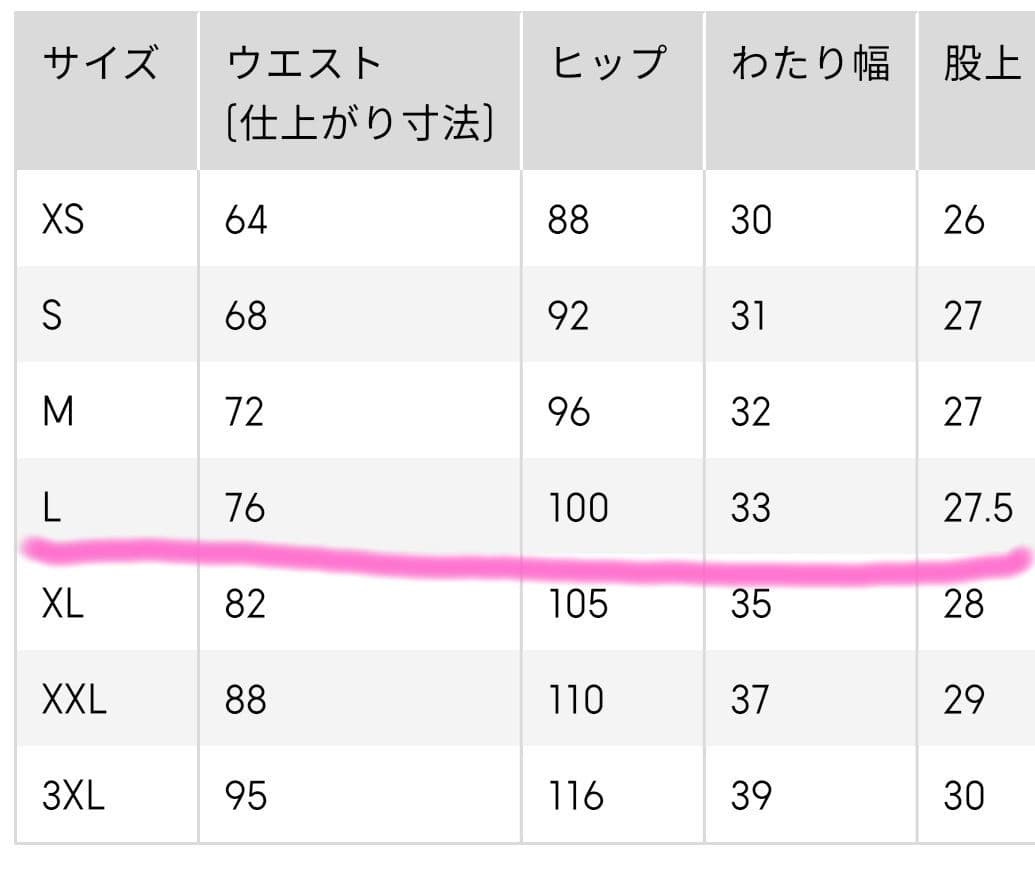The width and height of the screenshot is (1035, 880).
Task: Select the L size row label
Action: (x=51, y=508)
